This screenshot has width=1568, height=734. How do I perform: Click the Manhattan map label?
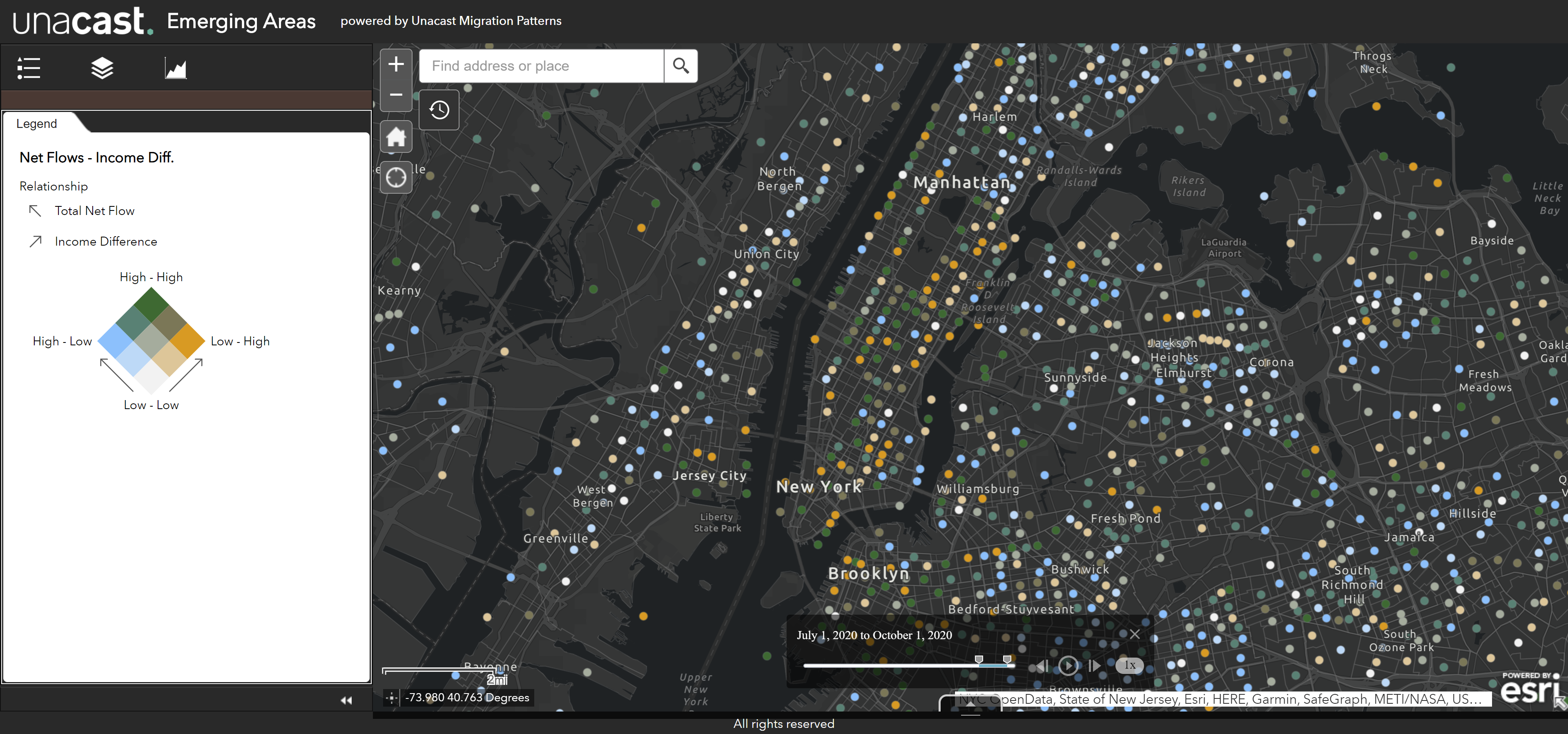[x=962, y=183]
